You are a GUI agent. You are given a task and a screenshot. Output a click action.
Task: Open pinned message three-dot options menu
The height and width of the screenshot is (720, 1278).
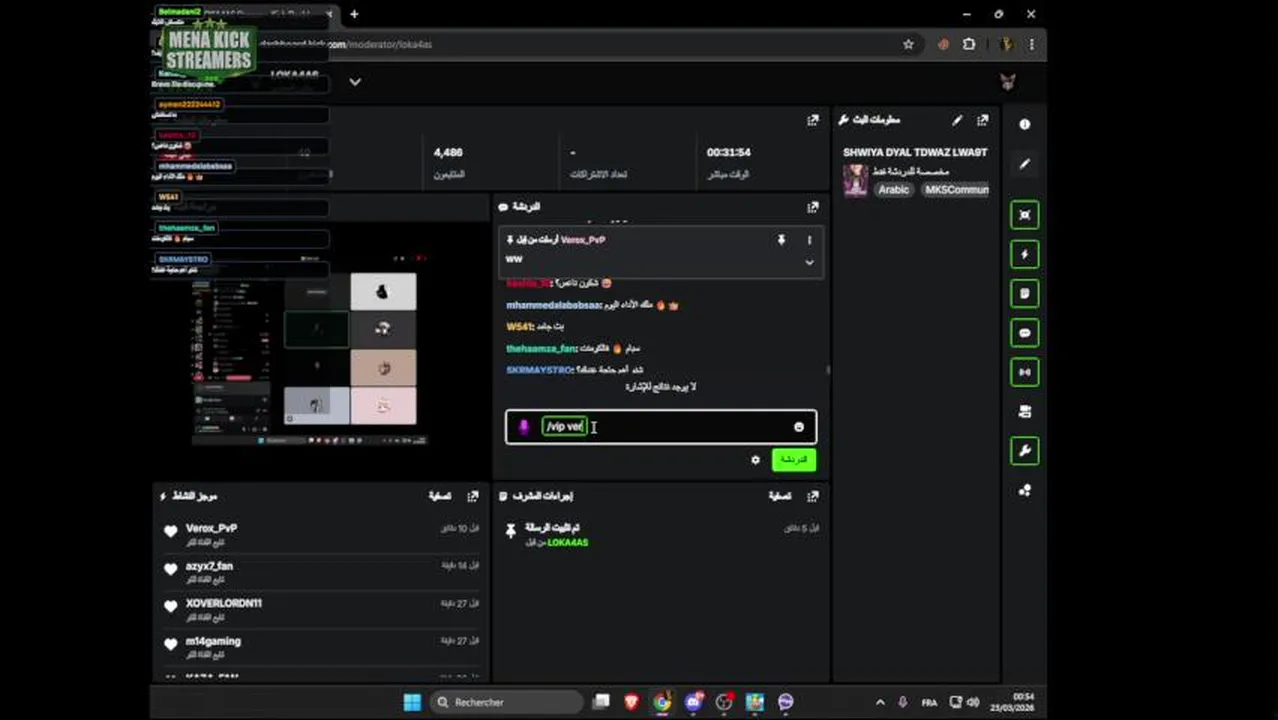pos(809,240)
